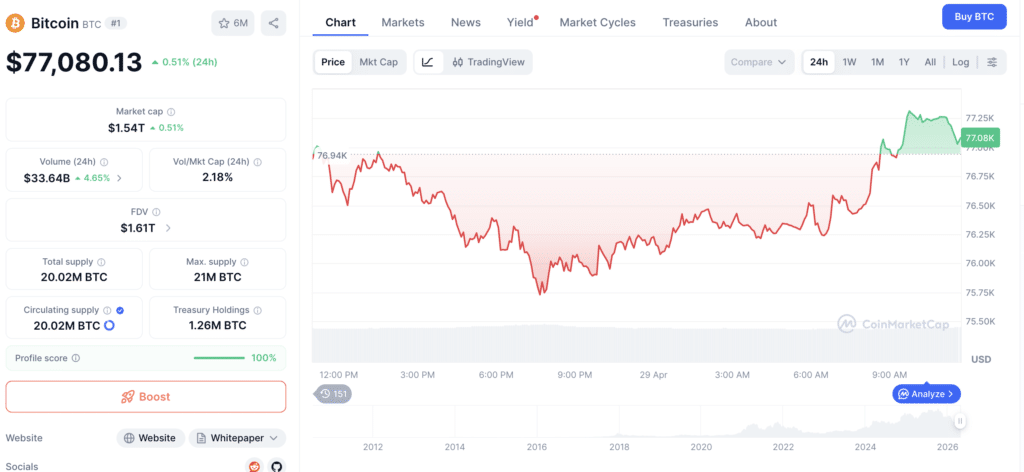Open the GitHub social icon

(x=277, y=466)
